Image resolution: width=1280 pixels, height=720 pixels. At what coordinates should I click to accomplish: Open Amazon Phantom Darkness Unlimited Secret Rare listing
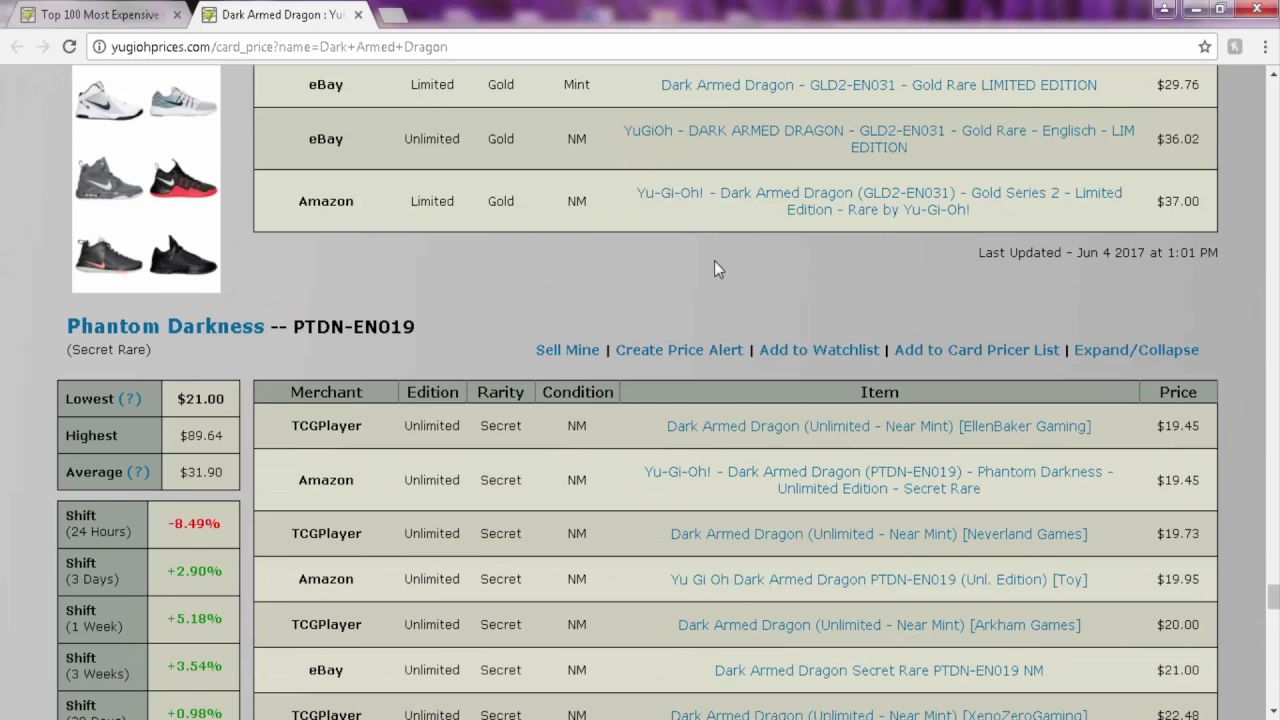click(879, 480)
